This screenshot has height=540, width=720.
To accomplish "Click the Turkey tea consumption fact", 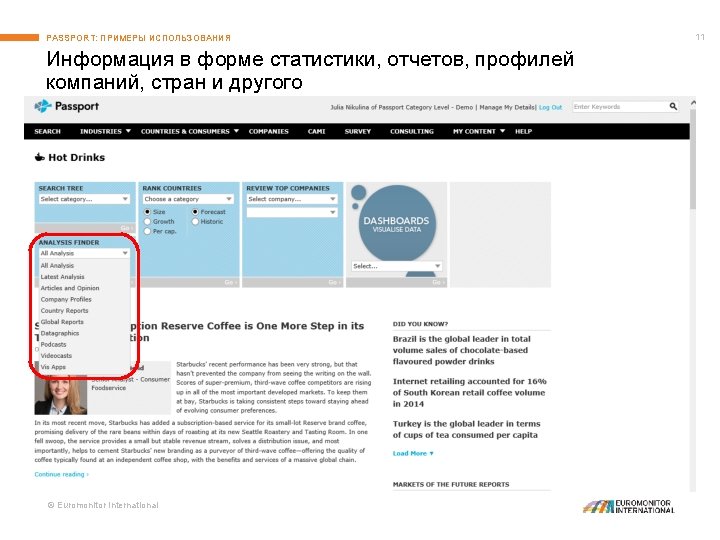I will [466, 429].
